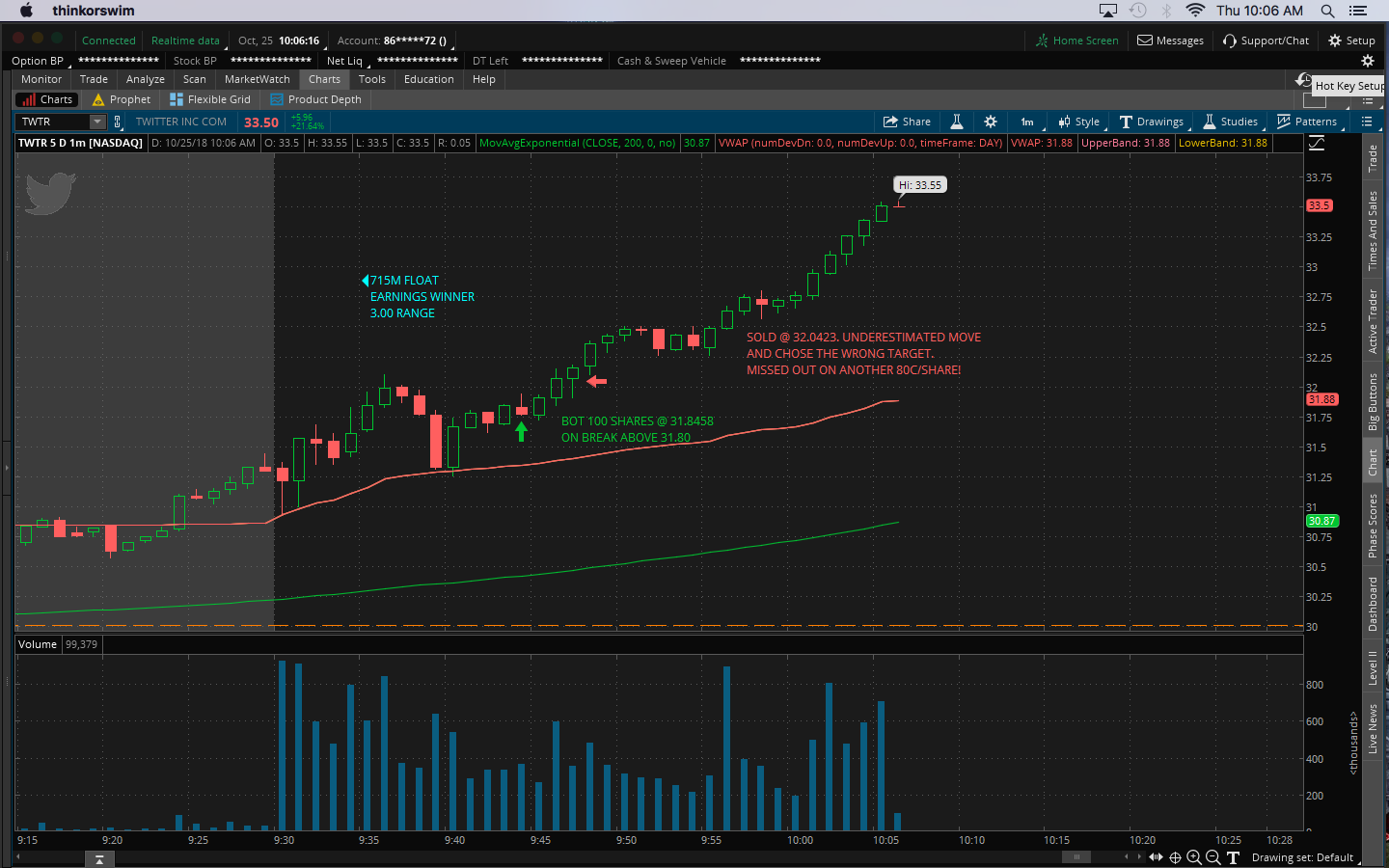
Task: Open the Big Buttons sidebar panel
Action: click(x=1372, y=402)
